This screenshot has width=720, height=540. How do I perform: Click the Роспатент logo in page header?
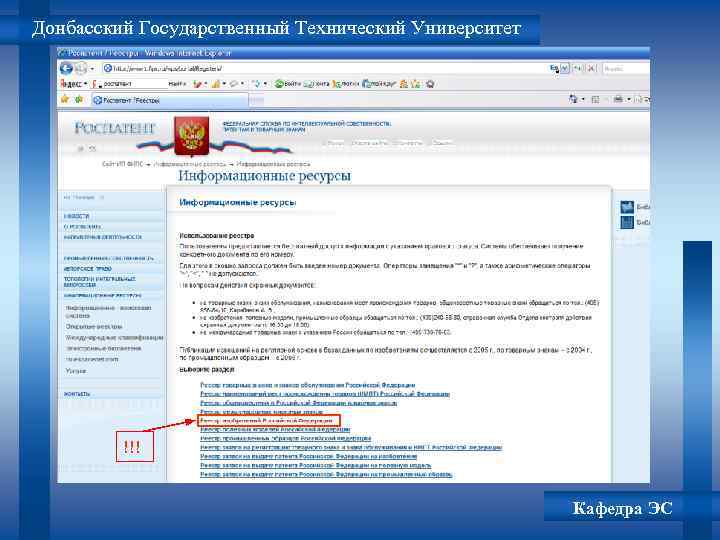[115, 128]
